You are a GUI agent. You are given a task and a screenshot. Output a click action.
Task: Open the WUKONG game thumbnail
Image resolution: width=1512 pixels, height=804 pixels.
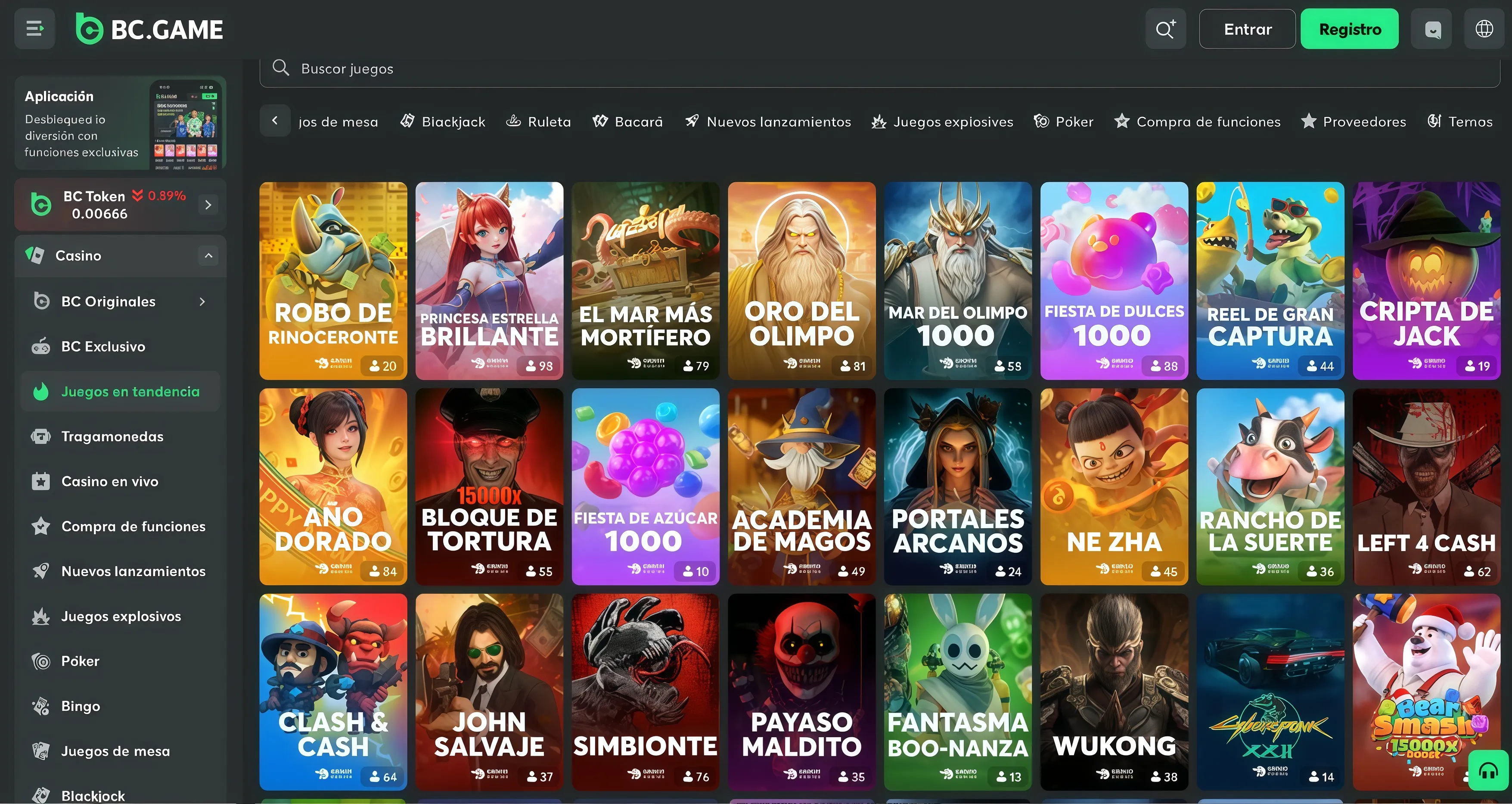(x=1114, y=692)
